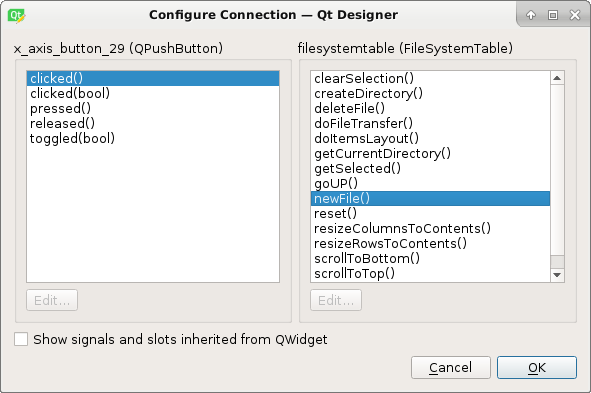Select the scrollToTop() slot
The width and height of the screenshot is (591, 393).
pos(430,274)
